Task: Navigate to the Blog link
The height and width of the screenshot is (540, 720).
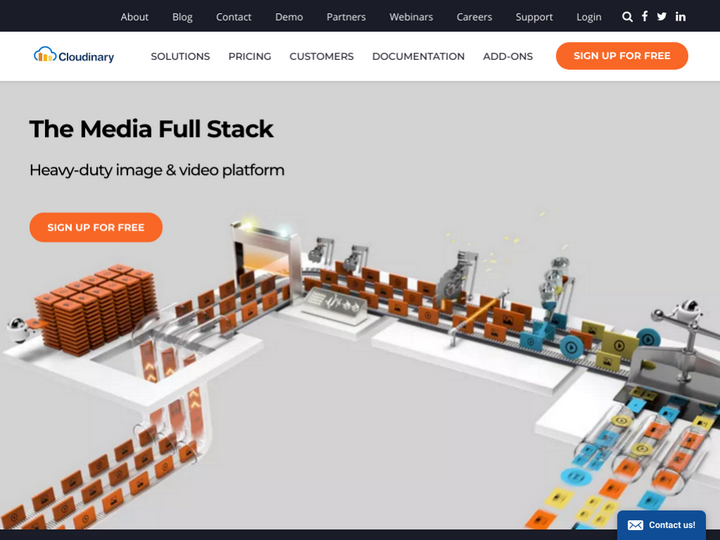Action: click(182, 17)
